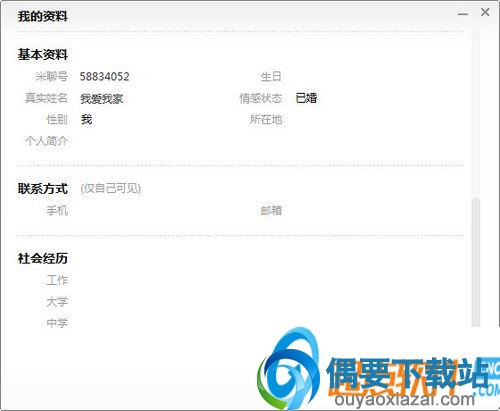Click the 基本资料 section heading

(43, 54)
